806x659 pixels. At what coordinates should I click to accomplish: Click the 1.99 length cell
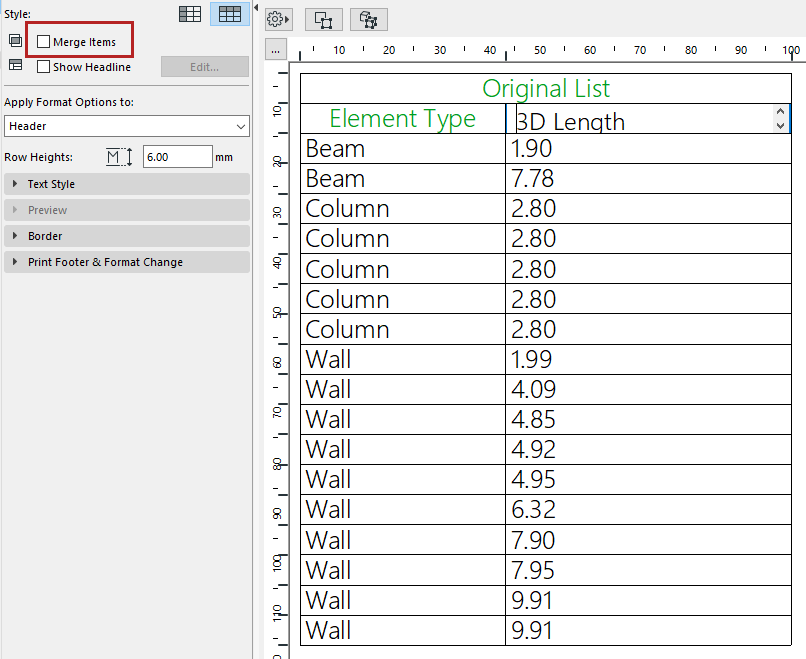click(x=648, y=359)
